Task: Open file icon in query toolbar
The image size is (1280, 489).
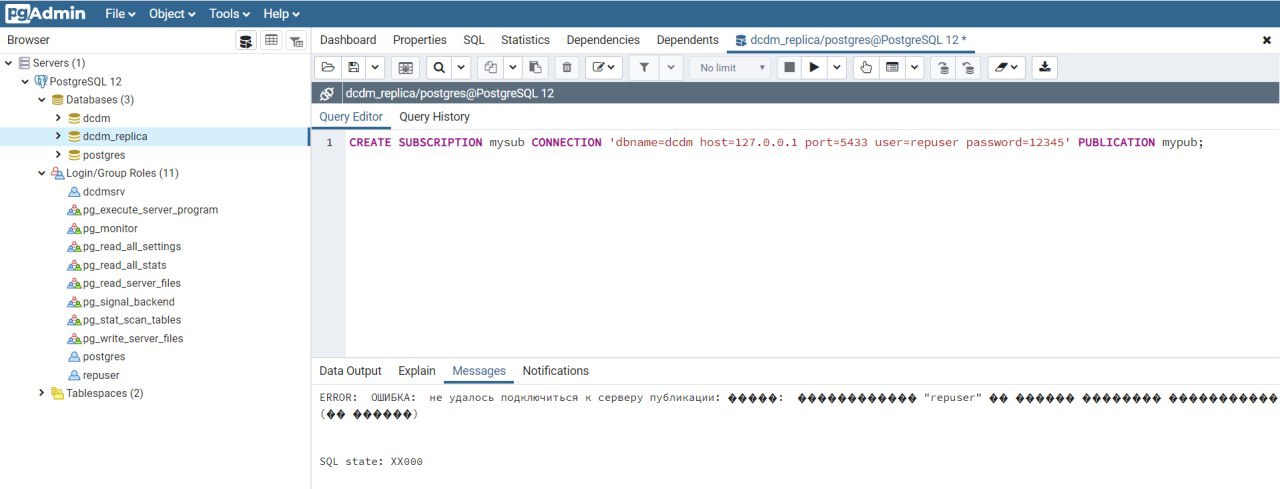Action: 328,67
